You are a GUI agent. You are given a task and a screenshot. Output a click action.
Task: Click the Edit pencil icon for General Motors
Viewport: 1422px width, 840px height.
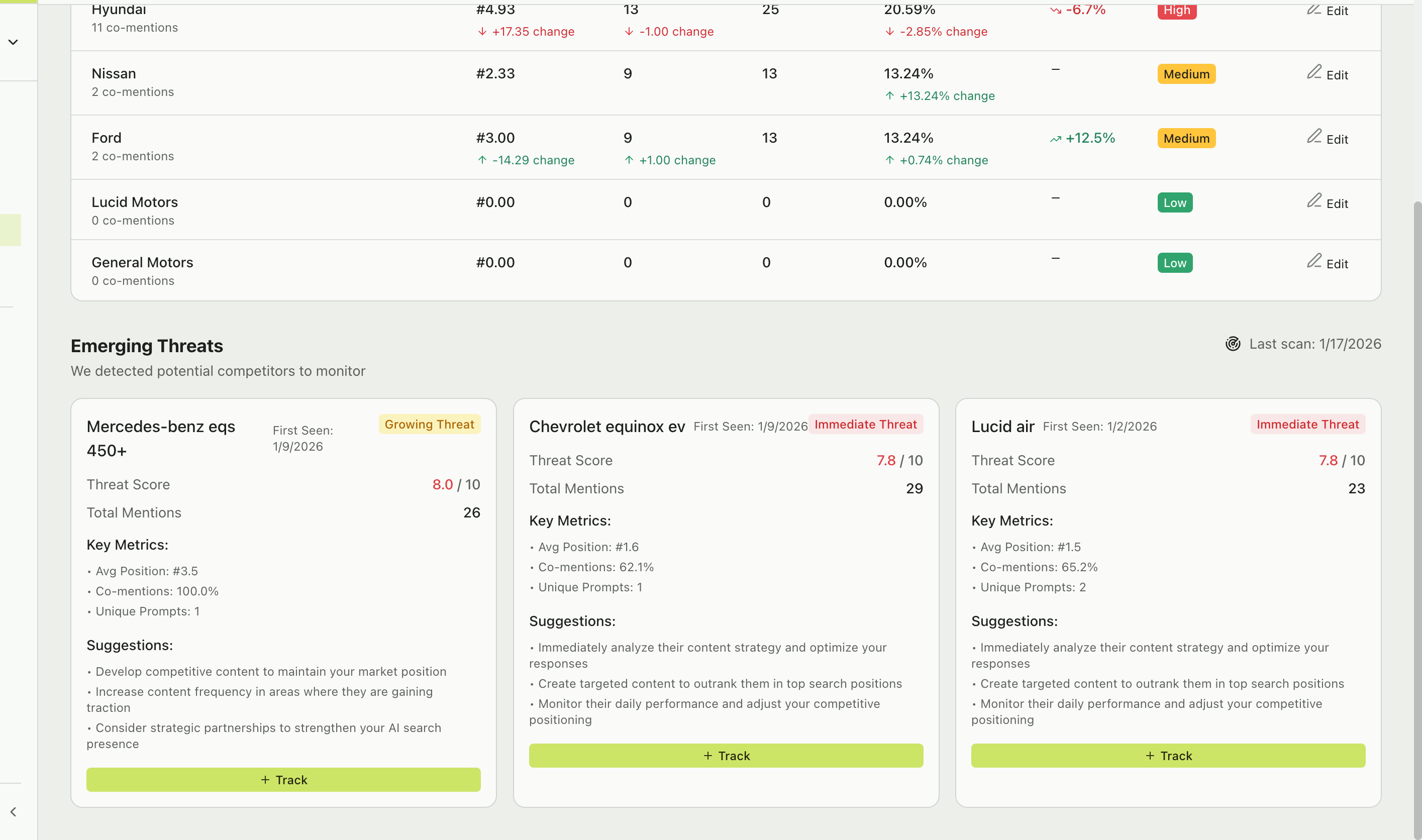[1314, 261]
